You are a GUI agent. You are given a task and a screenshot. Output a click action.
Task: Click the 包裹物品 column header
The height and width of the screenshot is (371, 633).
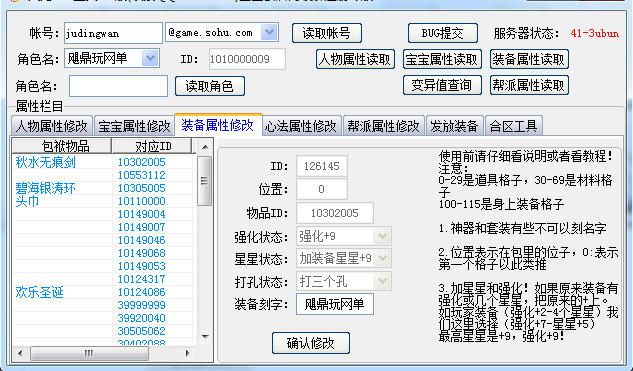[62, 146]
